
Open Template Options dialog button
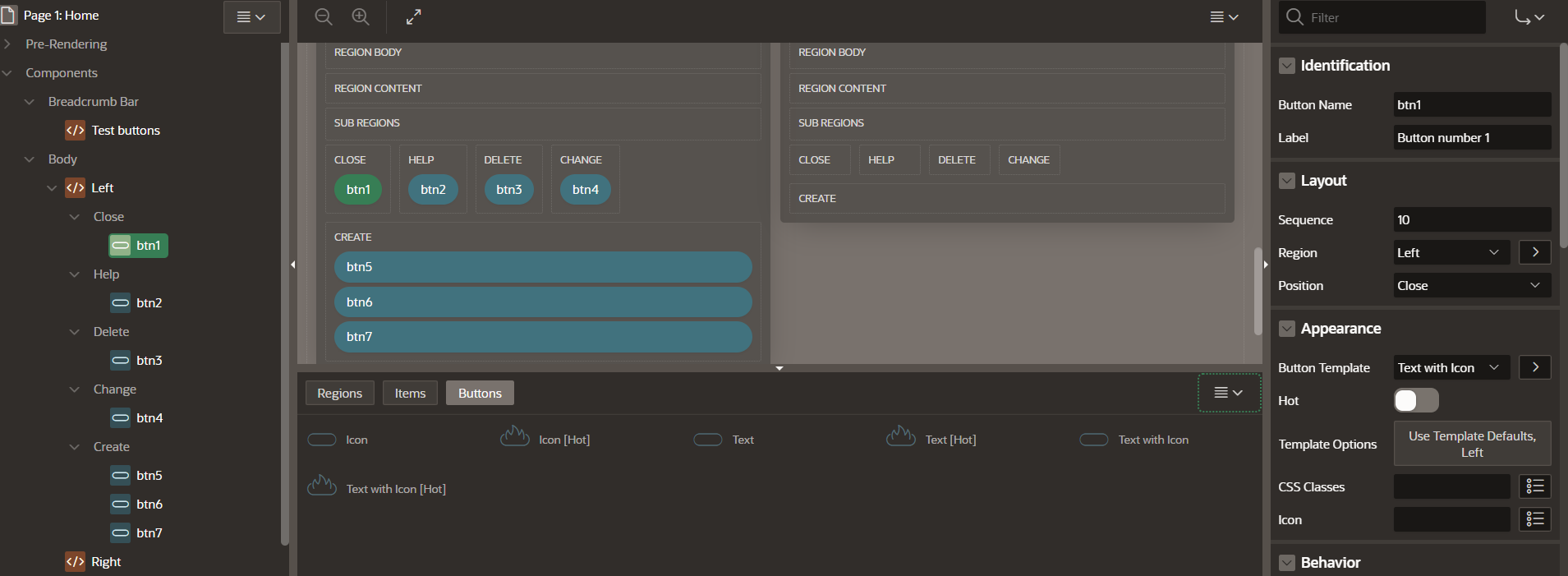tap(1472, 444)
